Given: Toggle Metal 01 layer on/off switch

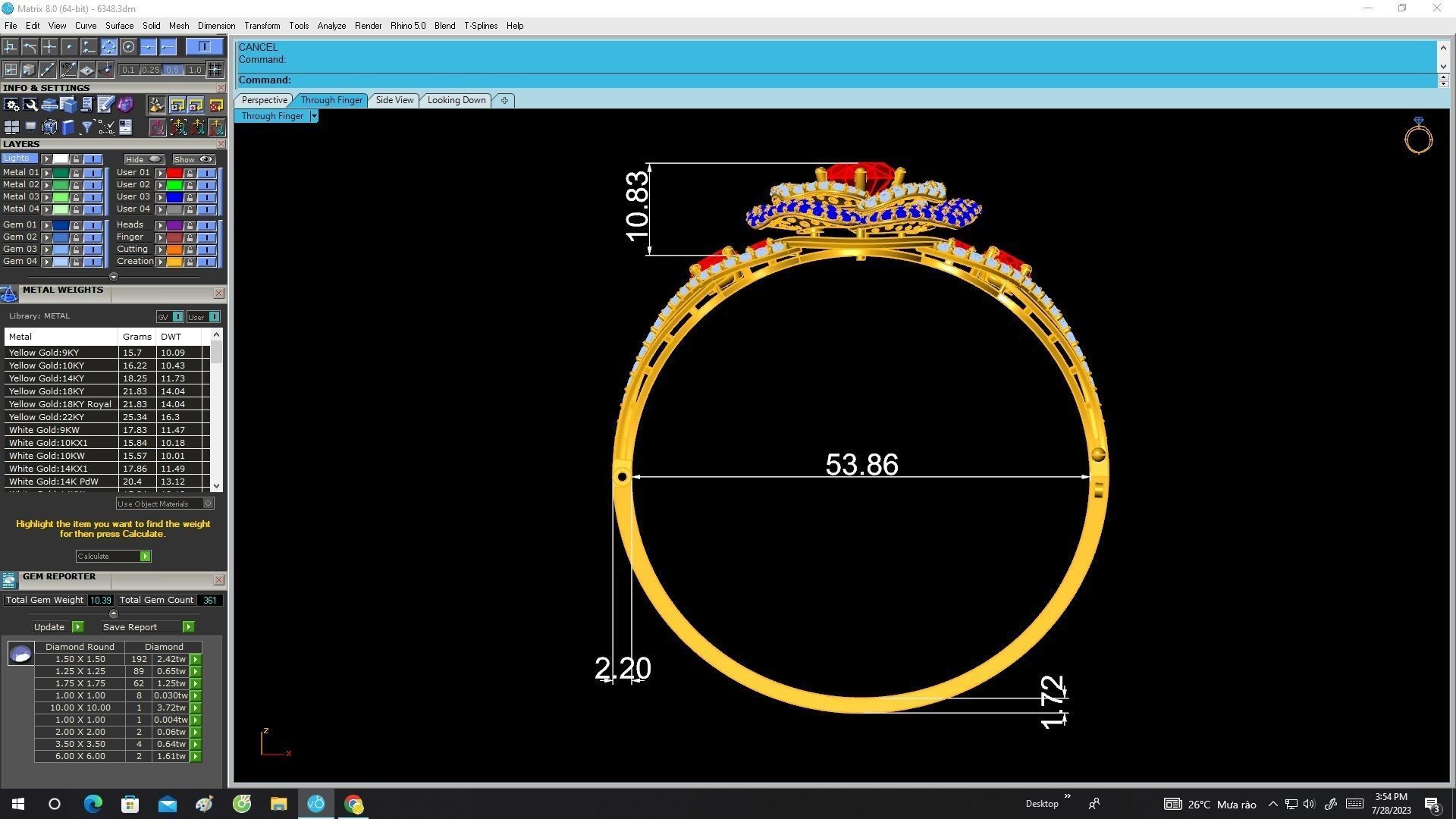Looking at the screenshot, I should (x=93, y=173).
